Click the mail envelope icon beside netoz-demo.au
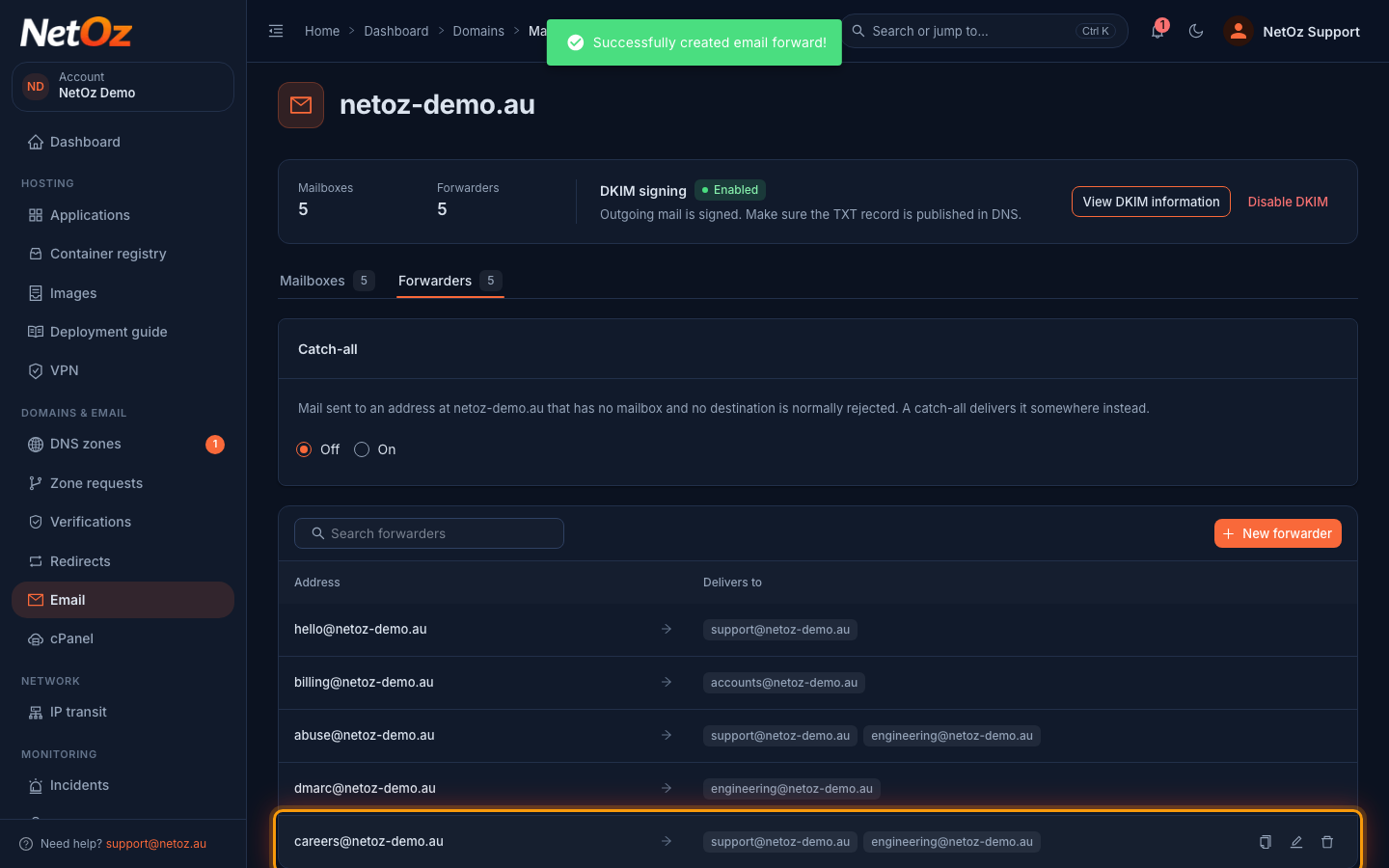 pos(301,105)
